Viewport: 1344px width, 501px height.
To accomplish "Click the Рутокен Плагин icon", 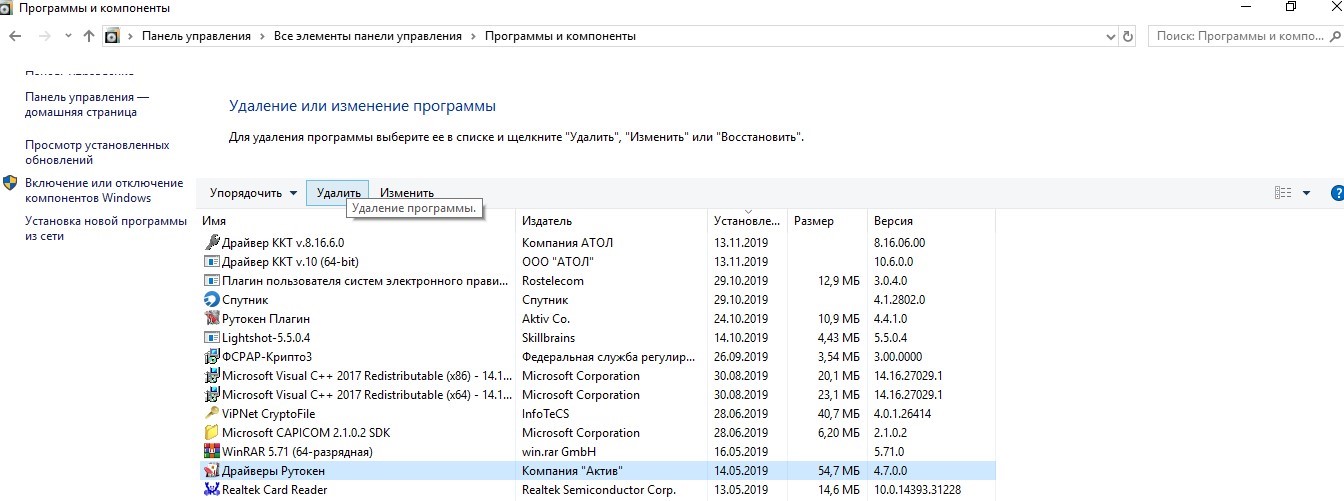I will point(211,319).
